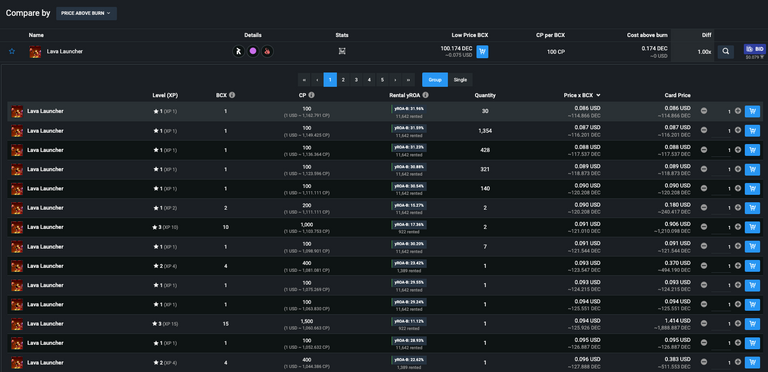Click Lava Launcher name in the 428 quantity row
The width and height of the screenshot is (768, 372).
pyautogui.click(x=45, y=150)
